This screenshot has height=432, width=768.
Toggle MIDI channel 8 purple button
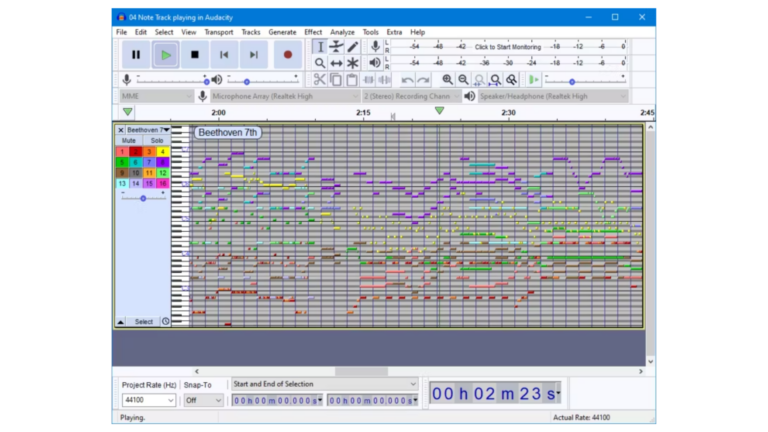click(x=163, y=162)
